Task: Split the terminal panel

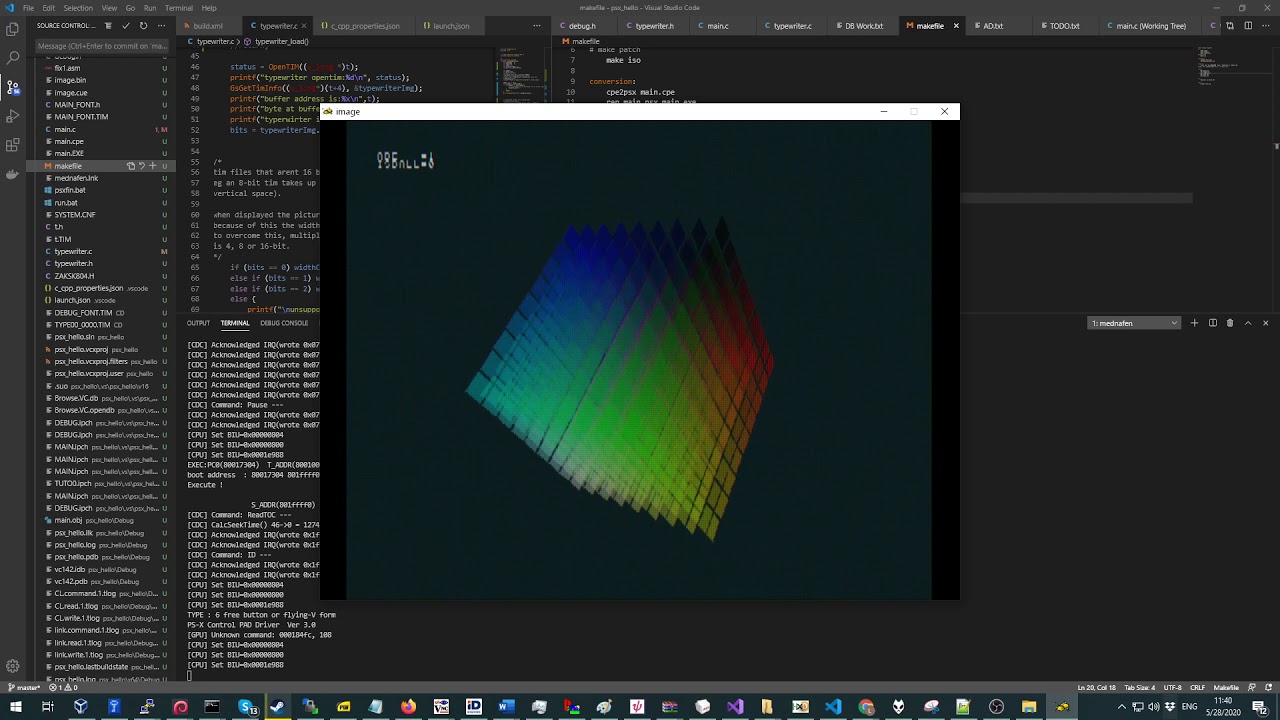Action: click(x=1212, y=323)
